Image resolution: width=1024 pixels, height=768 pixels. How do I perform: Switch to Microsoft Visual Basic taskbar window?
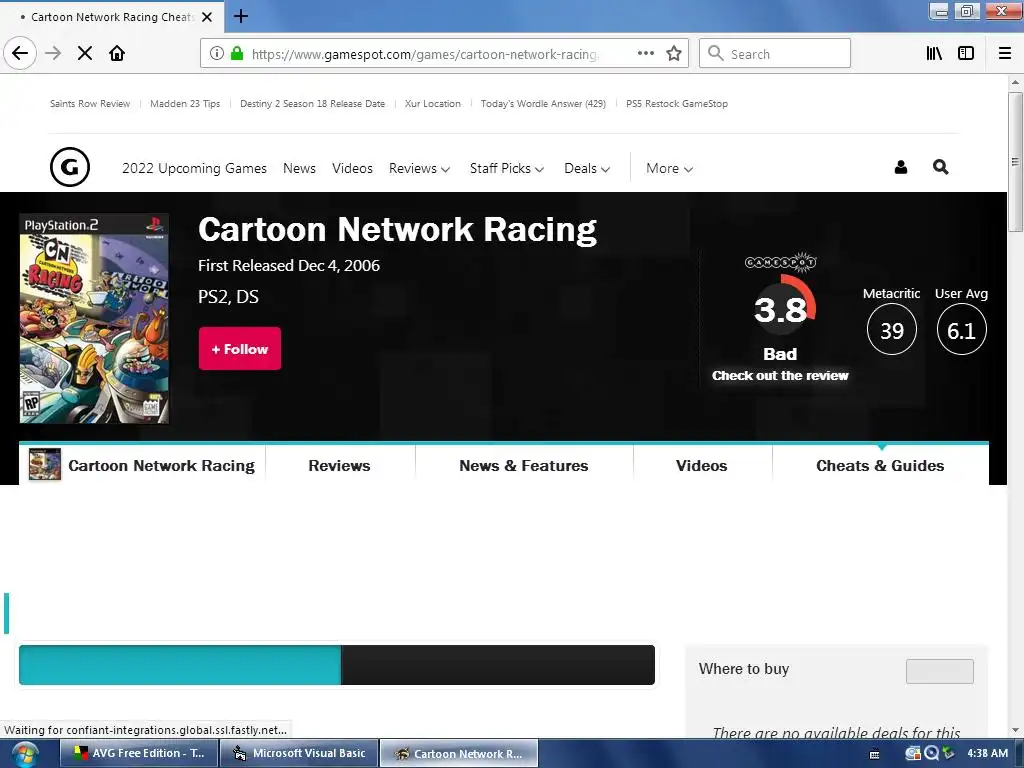[298, 753]
